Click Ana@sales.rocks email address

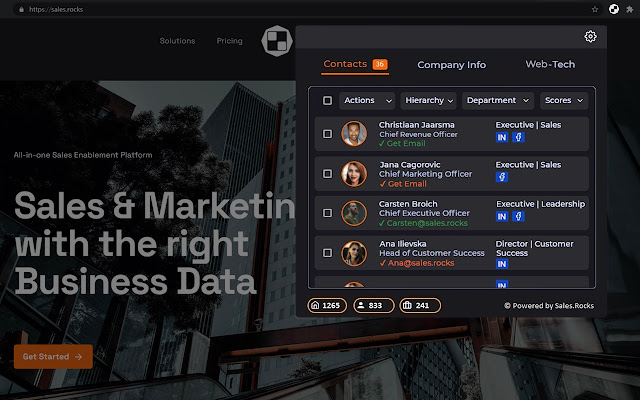[417, 263]
